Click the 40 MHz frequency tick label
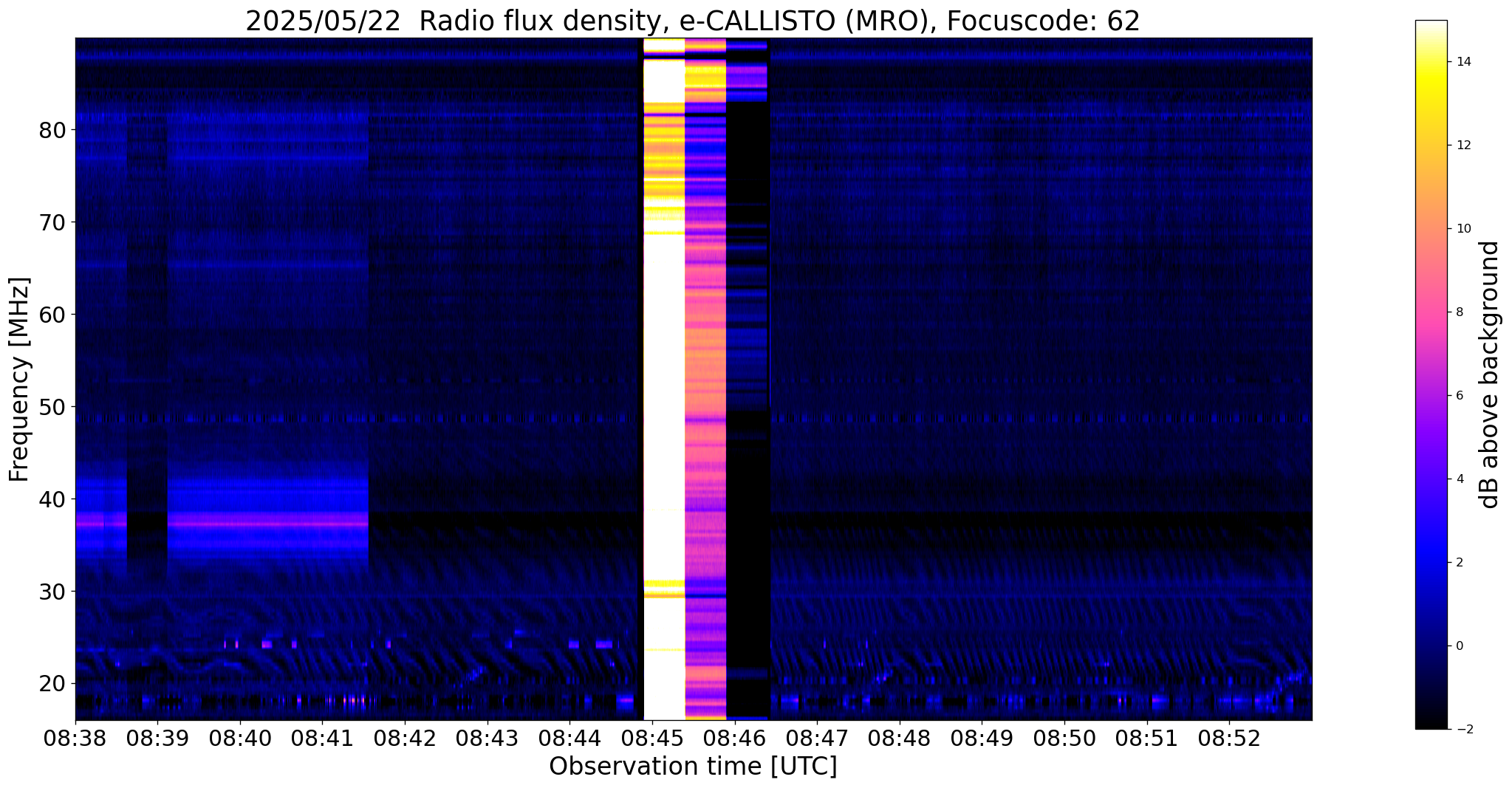 [52, 499]
